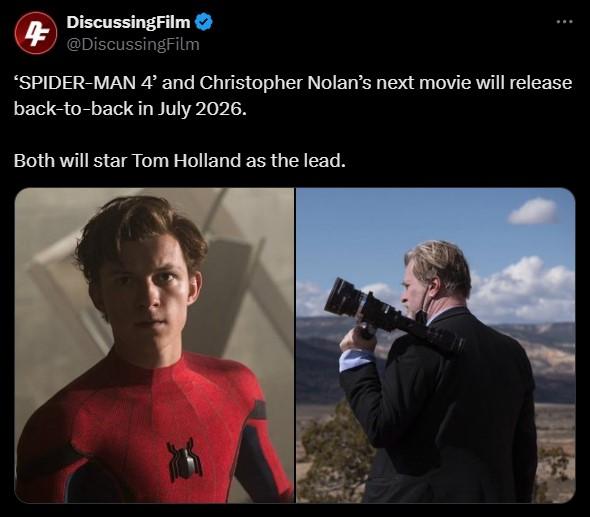Click the DiscussingFilm display name
Screen dimensions: 590x517
click(128, 22)
